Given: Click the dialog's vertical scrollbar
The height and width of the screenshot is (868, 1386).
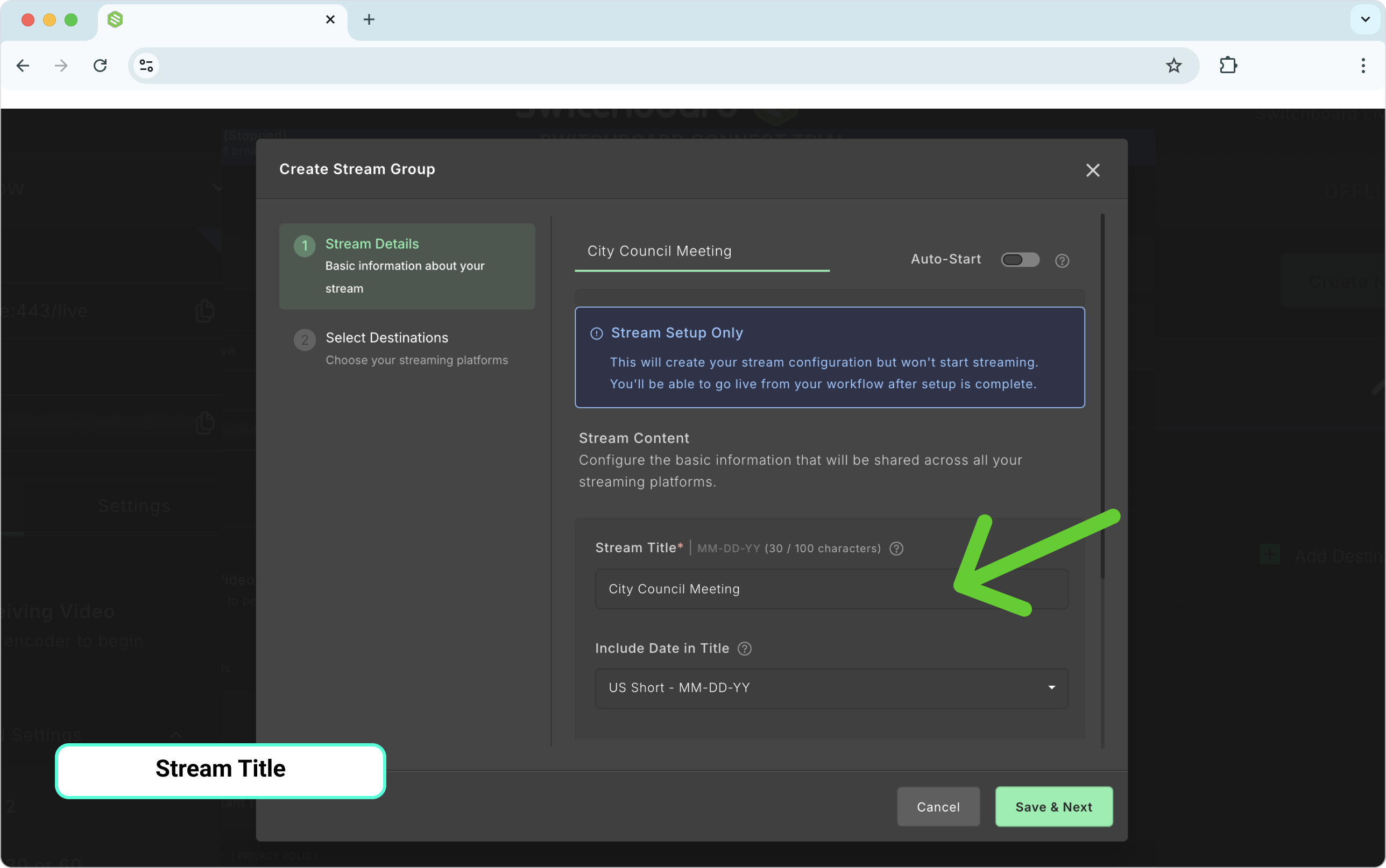Looking at the screenshot, I should (x=1102, y=396).
